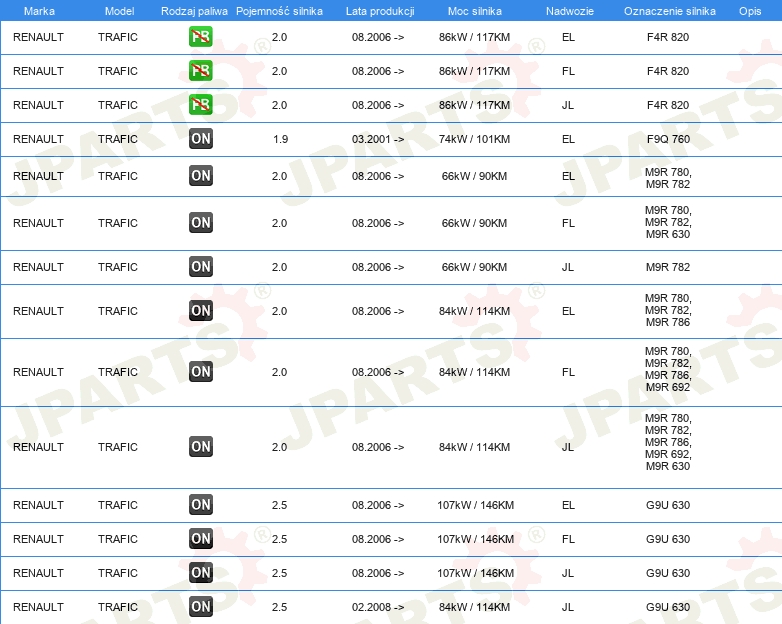Click 86kW / 117KM in EL row
The height and width of the screenshot is (624, 782).
coord(474,37)
